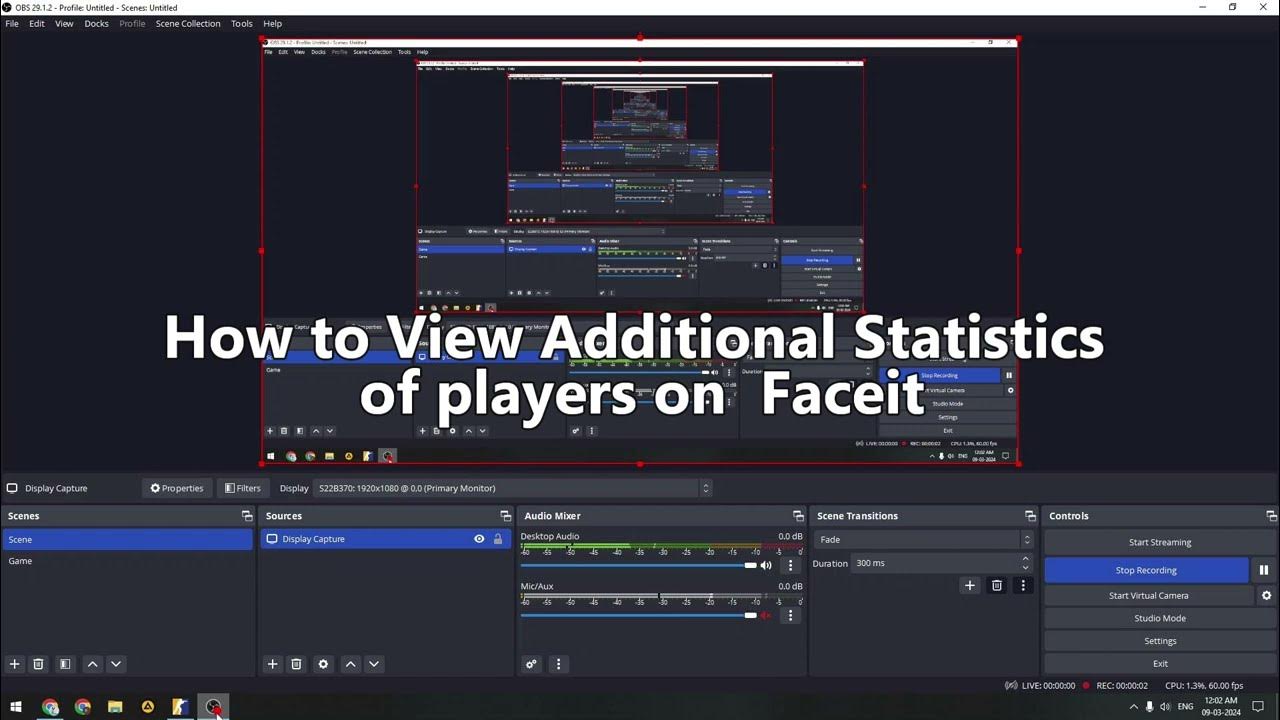Click ENG language indicator in taskbar
The height and width of the screenshot is (720, 1280).
1186,707
